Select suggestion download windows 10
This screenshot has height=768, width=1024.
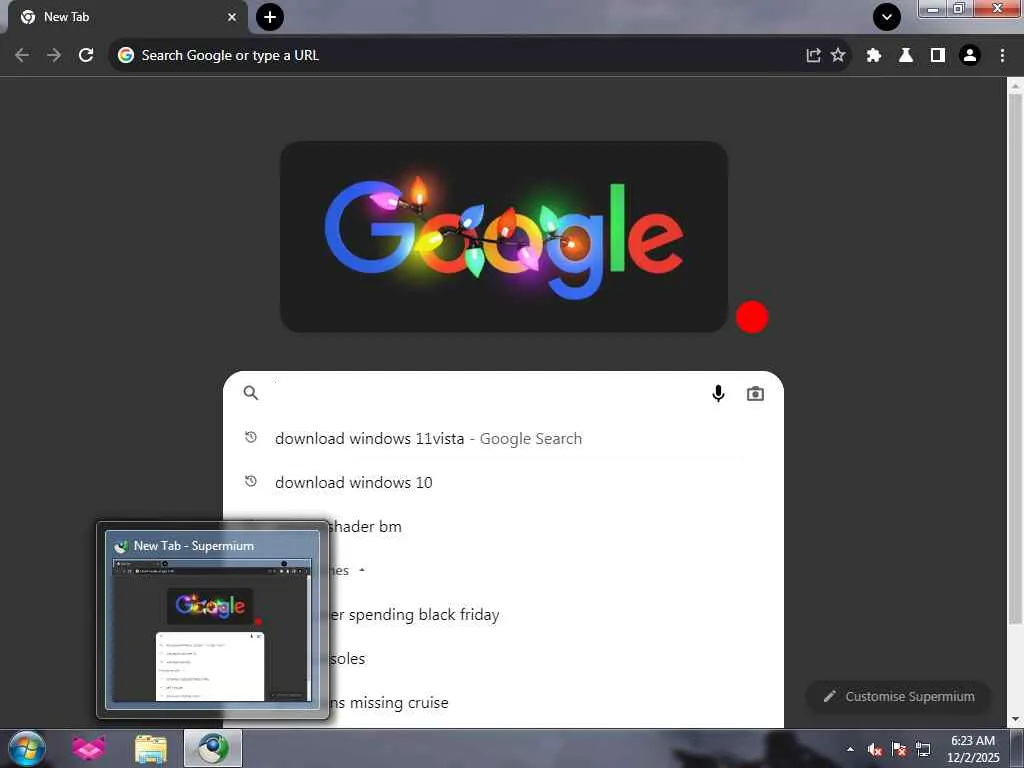tap(504, 483)
